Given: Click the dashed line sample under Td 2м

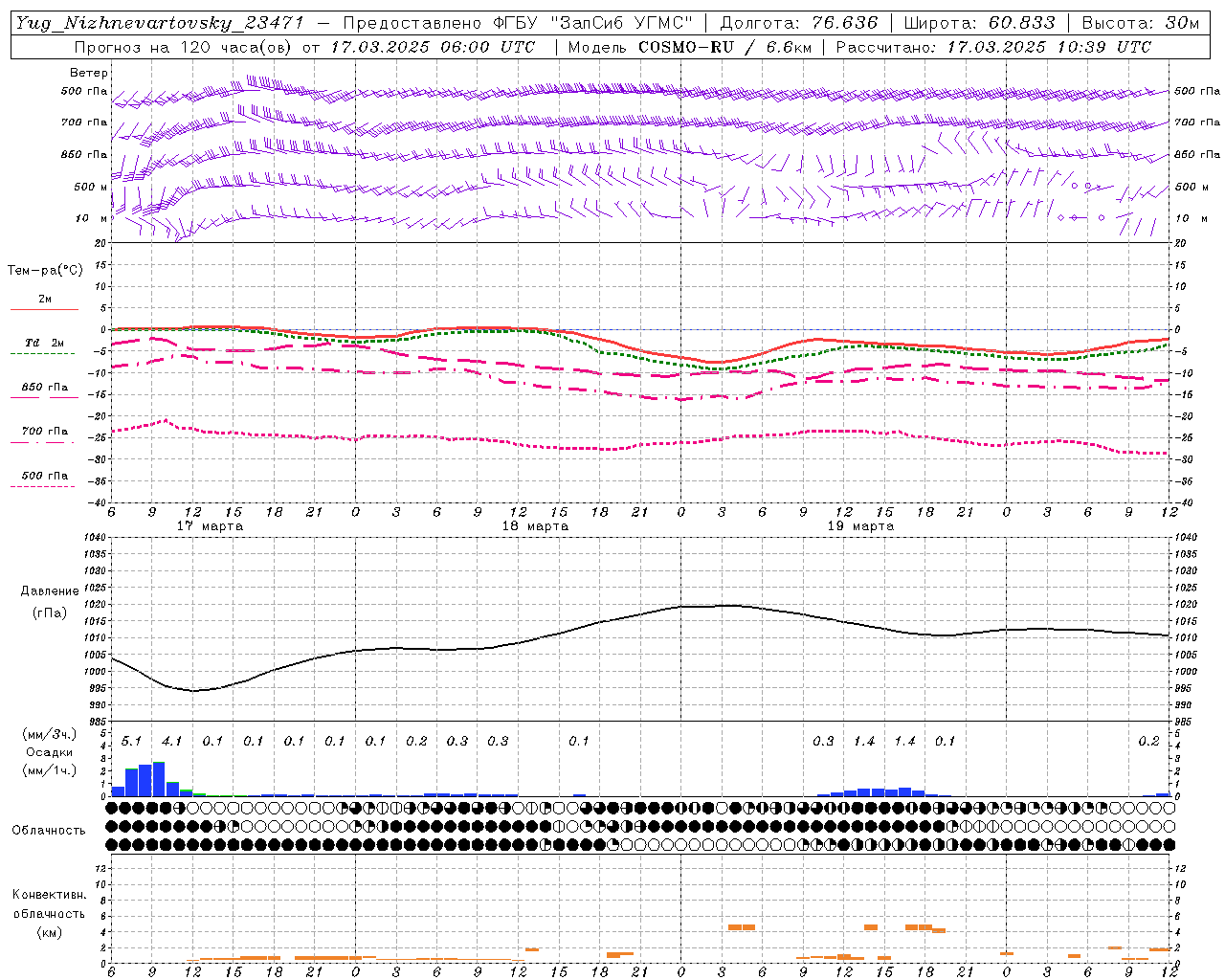Looking at the screenshot, I should point(42,354).
